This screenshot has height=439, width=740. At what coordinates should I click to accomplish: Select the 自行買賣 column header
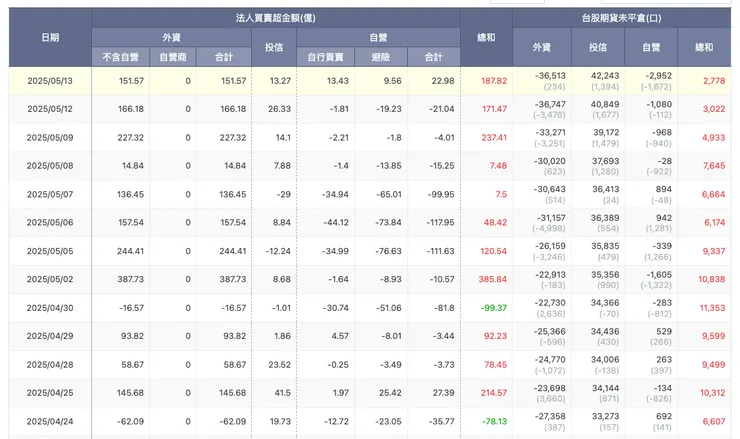tap(325, 57)
